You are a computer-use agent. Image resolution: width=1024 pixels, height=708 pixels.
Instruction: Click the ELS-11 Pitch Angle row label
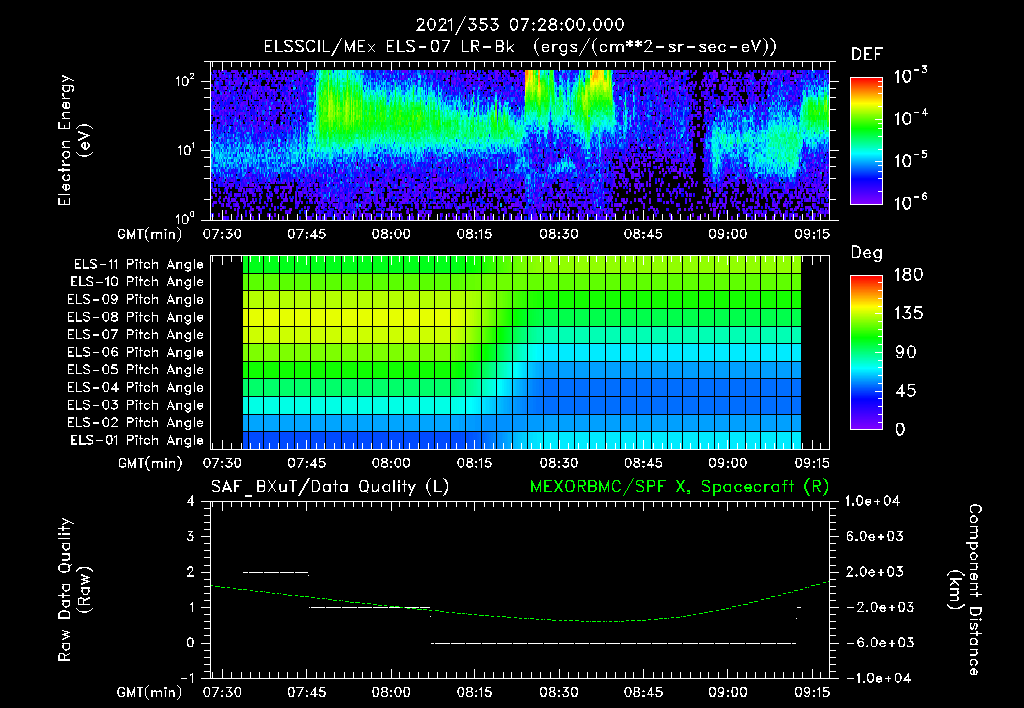138,265
